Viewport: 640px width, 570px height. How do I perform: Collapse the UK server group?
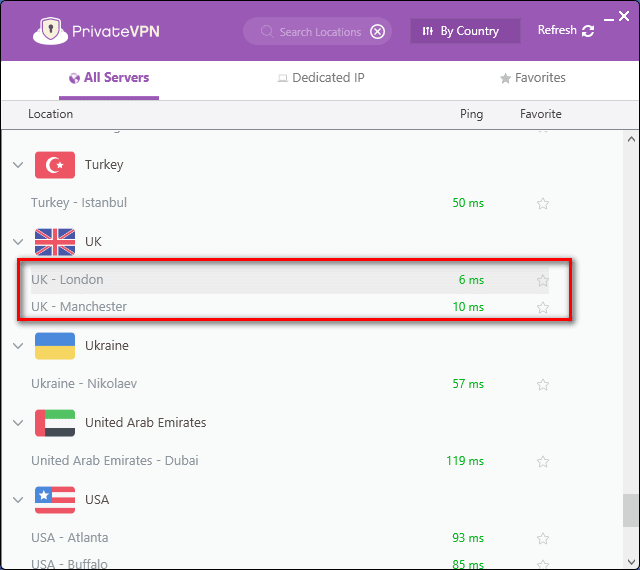coord(18,242)
